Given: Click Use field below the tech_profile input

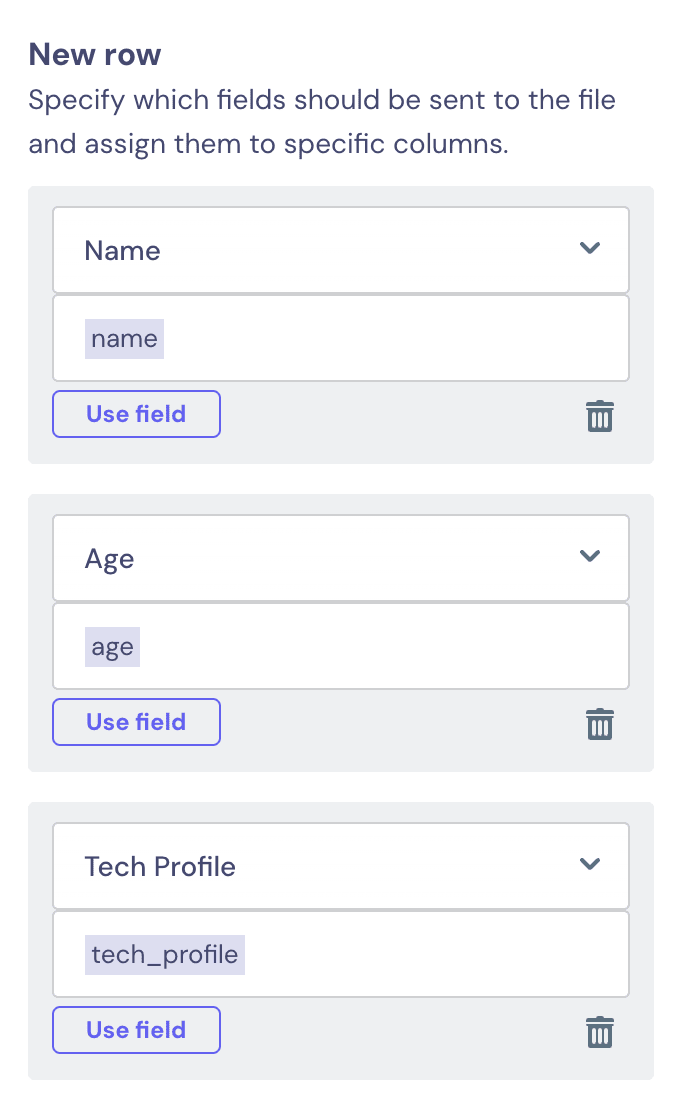Looking at the screenshot, I should (x=136, y=1030).
